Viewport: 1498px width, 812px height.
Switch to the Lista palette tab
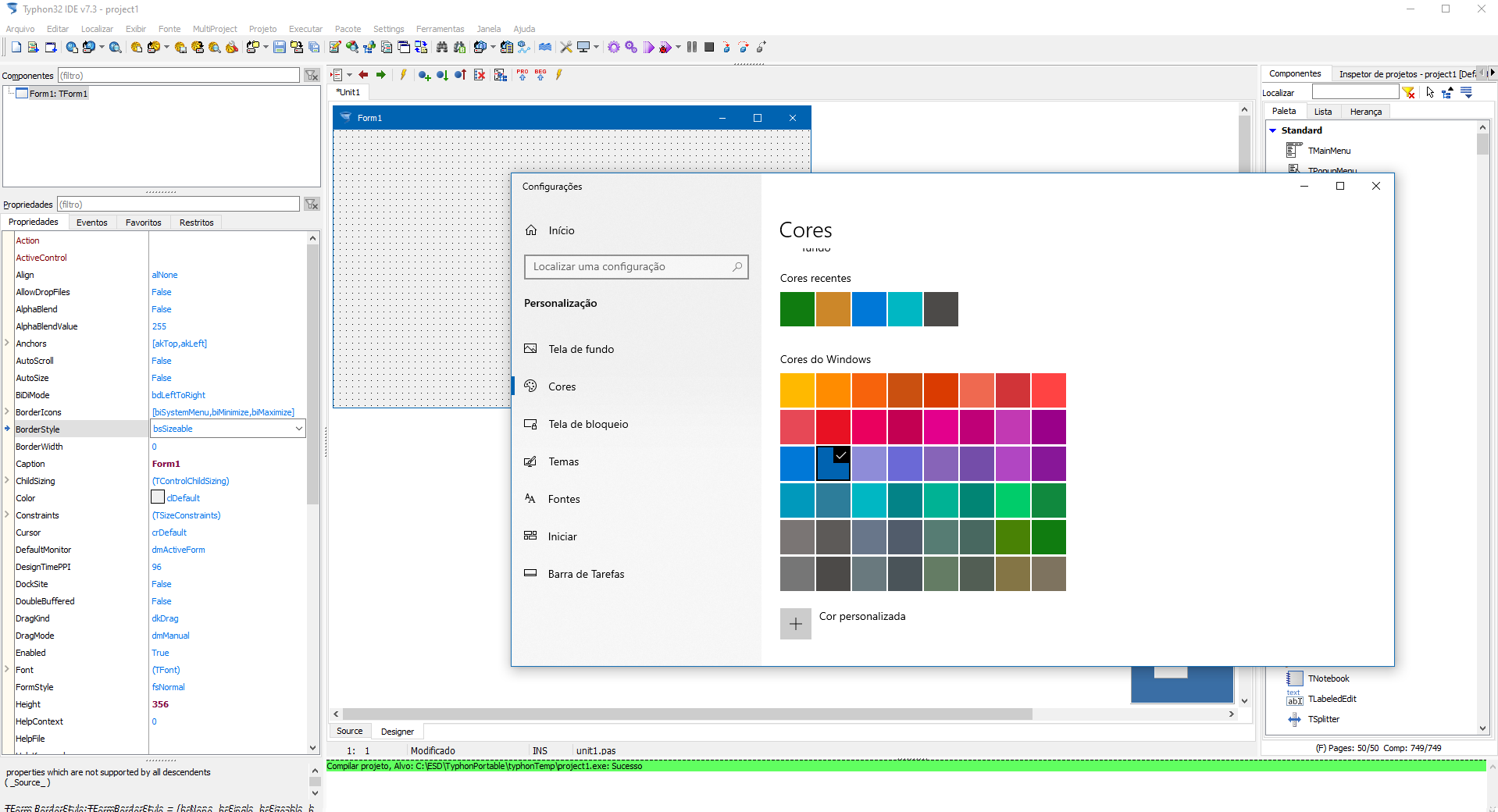pyautogui.click(x=1323, y=112)
